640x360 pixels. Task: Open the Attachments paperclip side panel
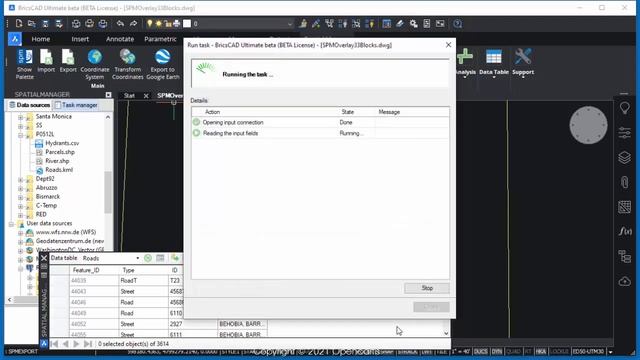tap(624, 182)
